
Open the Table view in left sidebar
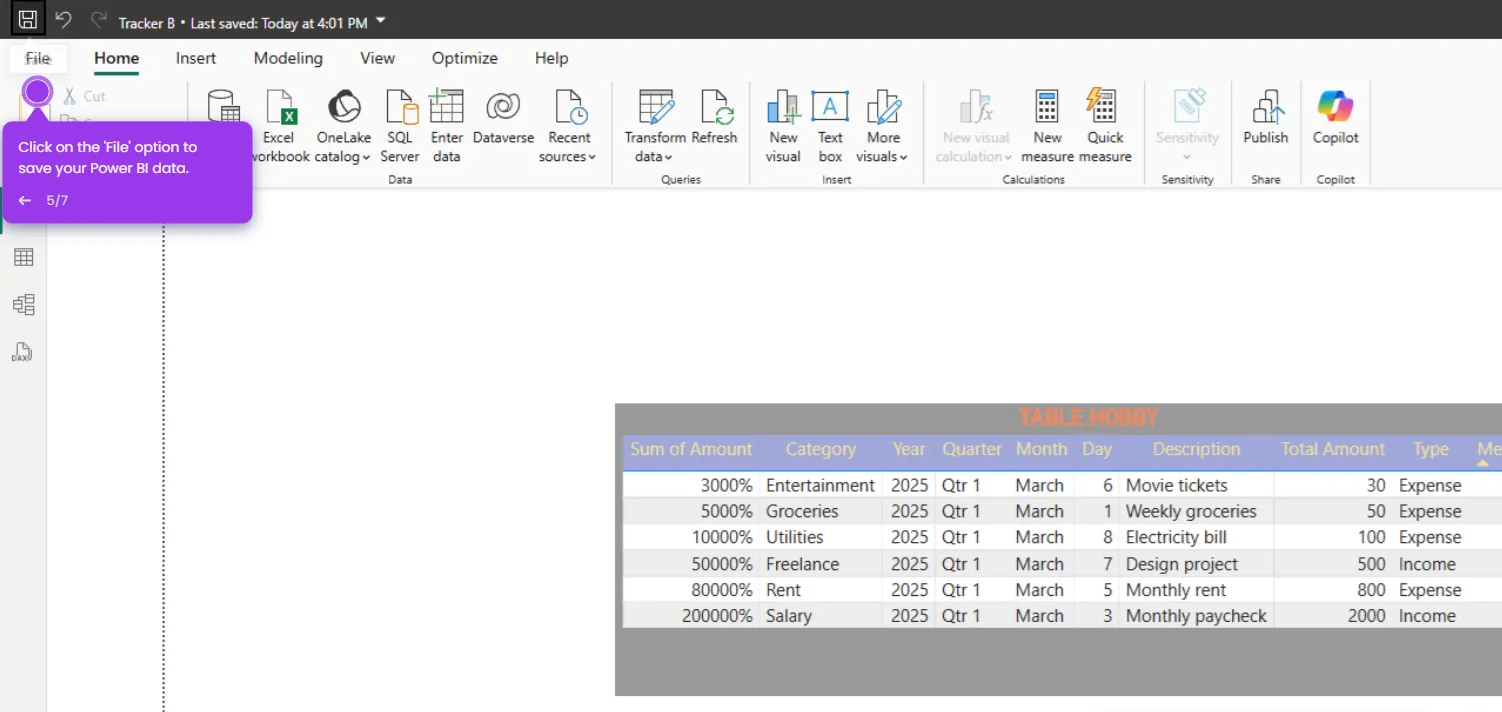click(x=23, y=257)
